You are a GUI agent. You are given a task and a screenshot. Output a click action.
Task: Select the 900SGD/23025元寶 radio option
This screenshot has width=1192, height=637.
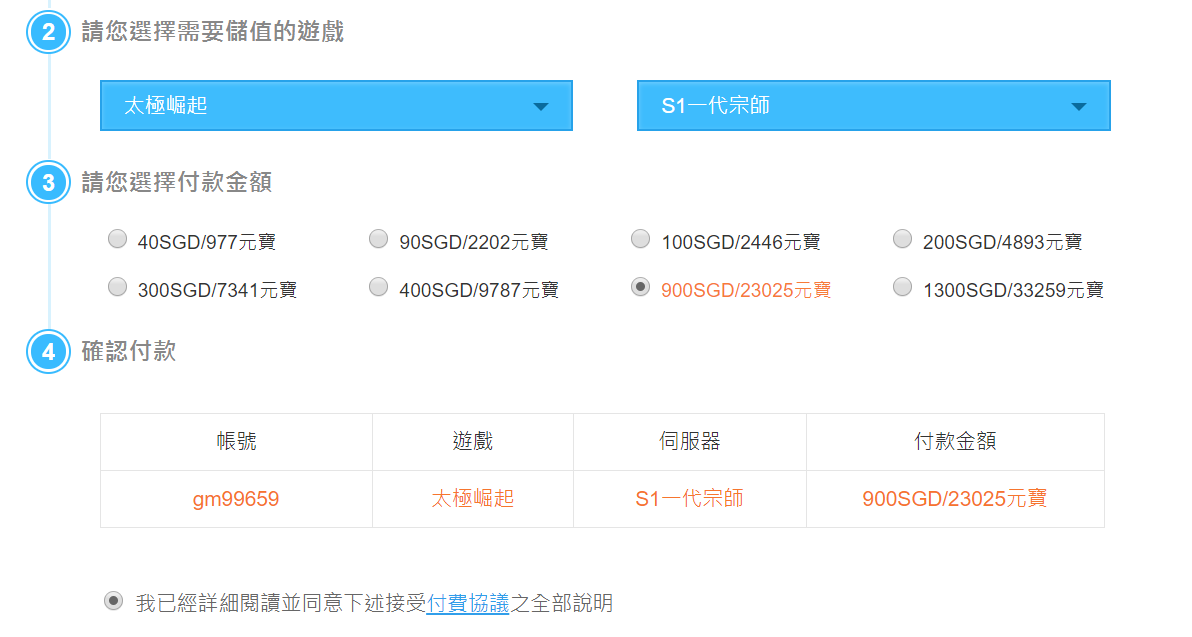tap(641, 287)
